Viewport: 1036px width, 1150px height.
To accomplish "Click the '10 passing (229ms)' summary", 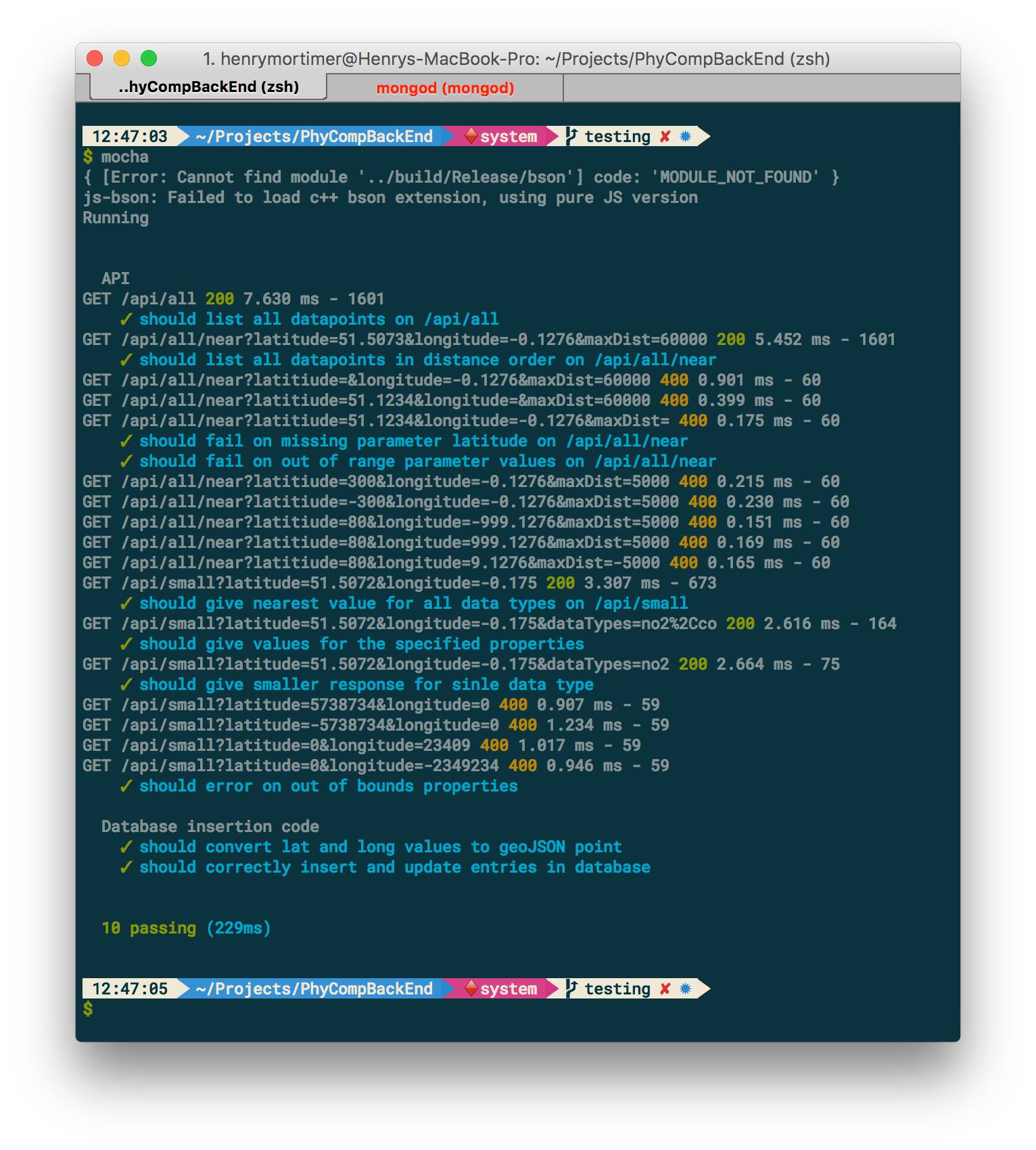I will (186, 928).
